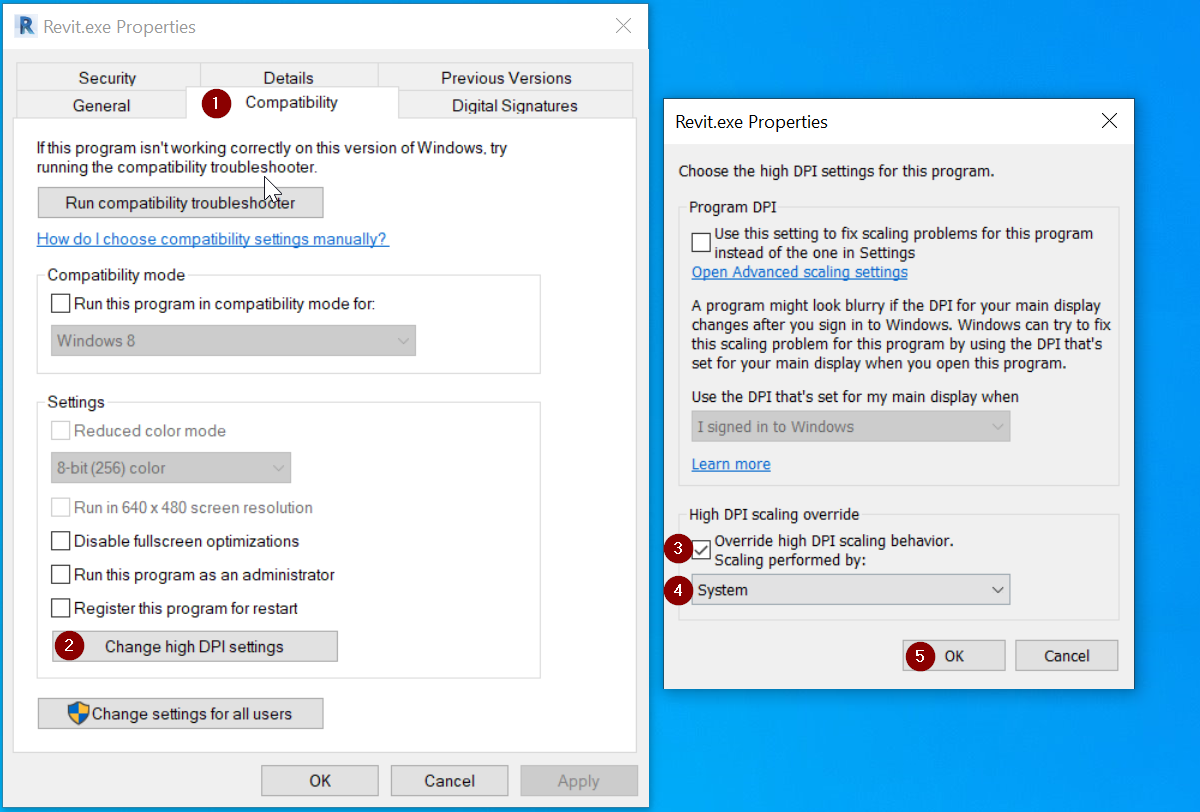Check 'Run this program as an administrator'
The height and width of the screenshot is (812, 1200).
point(61,575)
